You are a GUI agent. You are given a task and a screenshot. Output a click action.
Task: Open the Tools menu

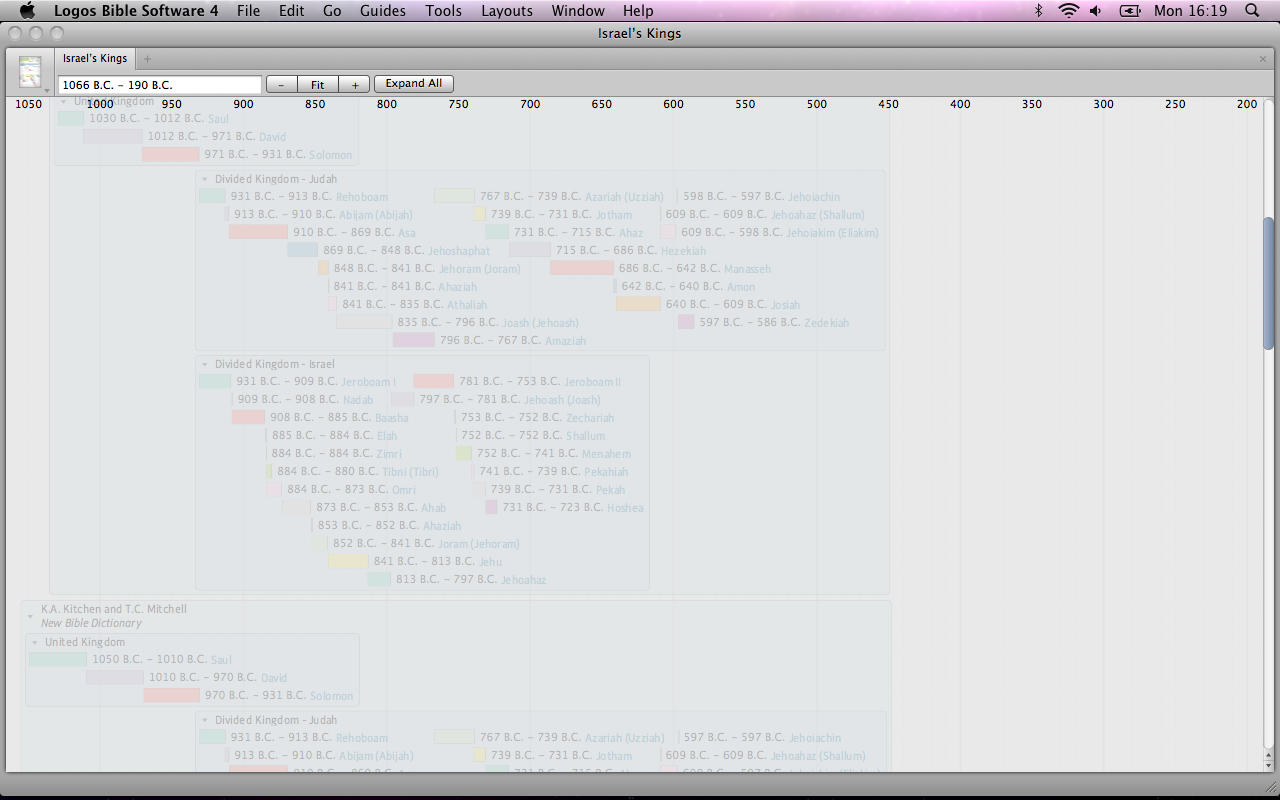pyautogui.click(x=443, y=11)
